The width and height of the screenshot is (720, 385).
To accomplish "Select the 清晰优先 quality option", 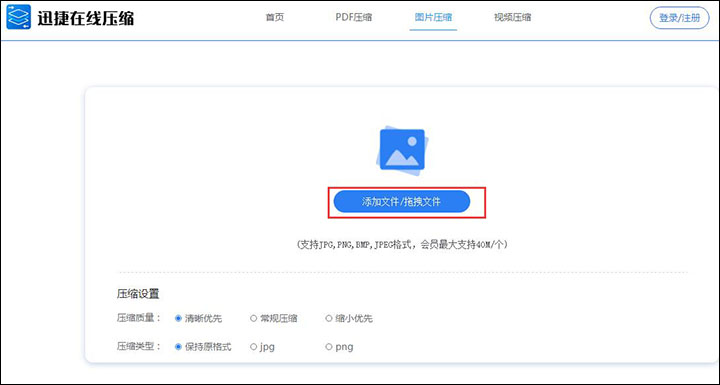I will (x=198, y=318).
